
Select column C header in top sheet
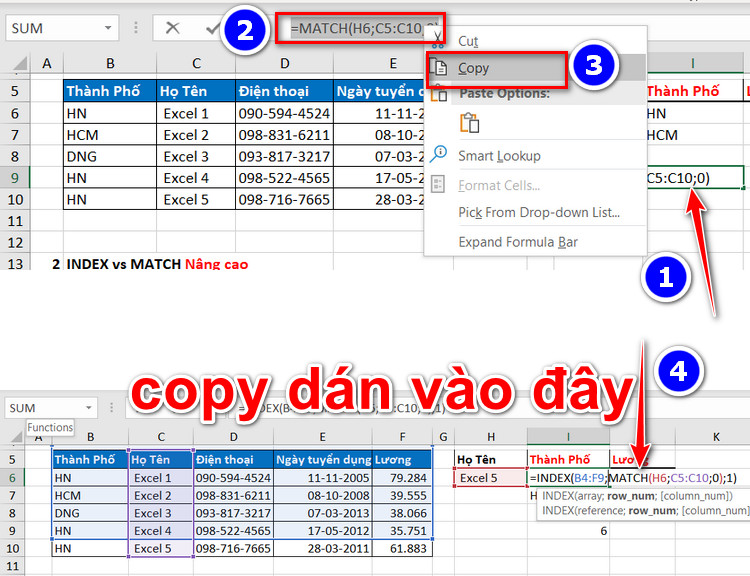[196, 64]
